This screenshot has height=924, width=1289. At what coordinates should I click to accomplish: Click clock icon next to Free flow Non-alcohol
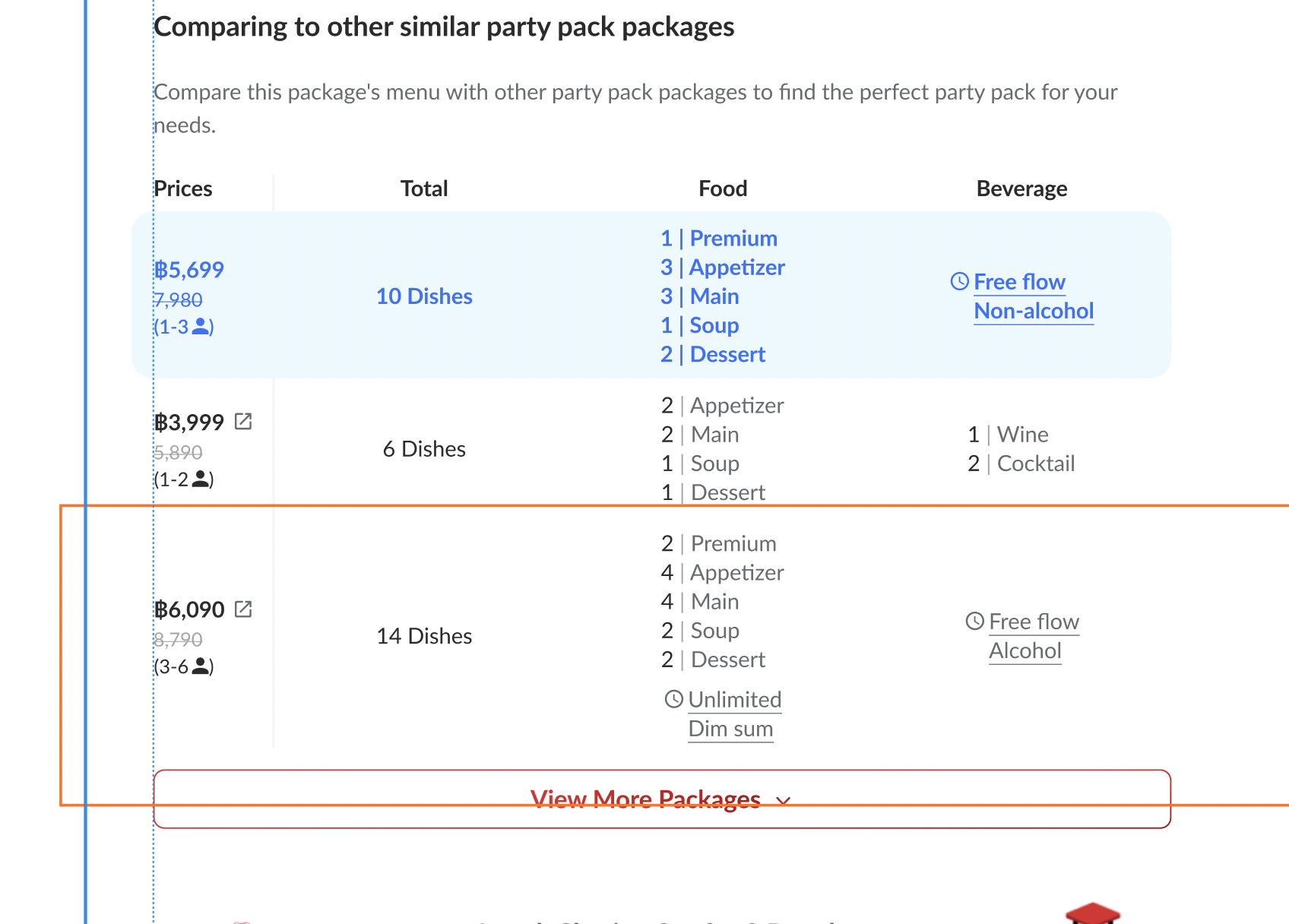pyautogui.click(x=960, y=281)
